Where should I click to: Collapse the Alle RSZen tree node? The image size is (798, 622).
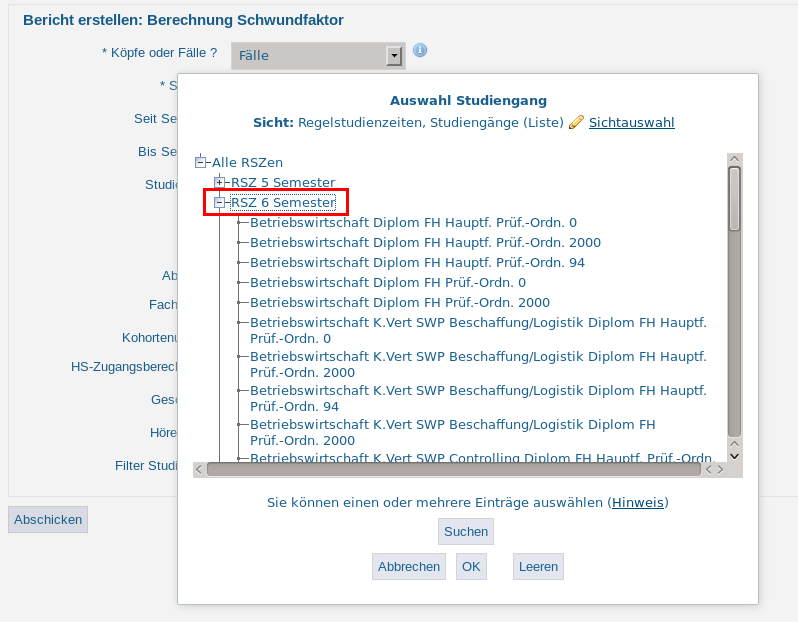(x=200, y=162)
